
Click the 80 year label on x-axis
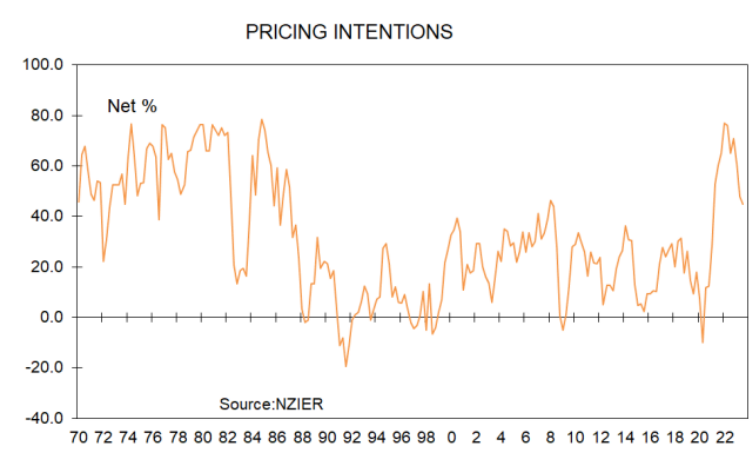[202, 438]
